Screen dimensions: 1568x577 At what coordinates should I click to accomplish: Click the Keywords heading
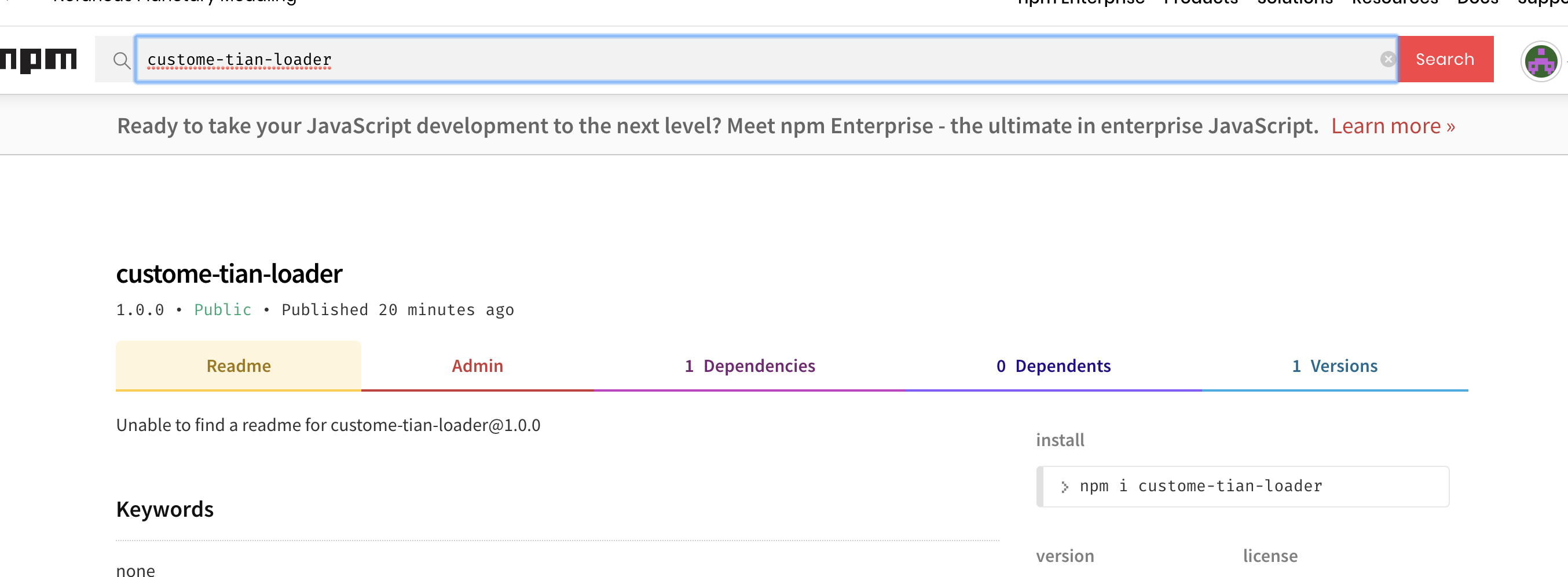click(x=165, y=509)
